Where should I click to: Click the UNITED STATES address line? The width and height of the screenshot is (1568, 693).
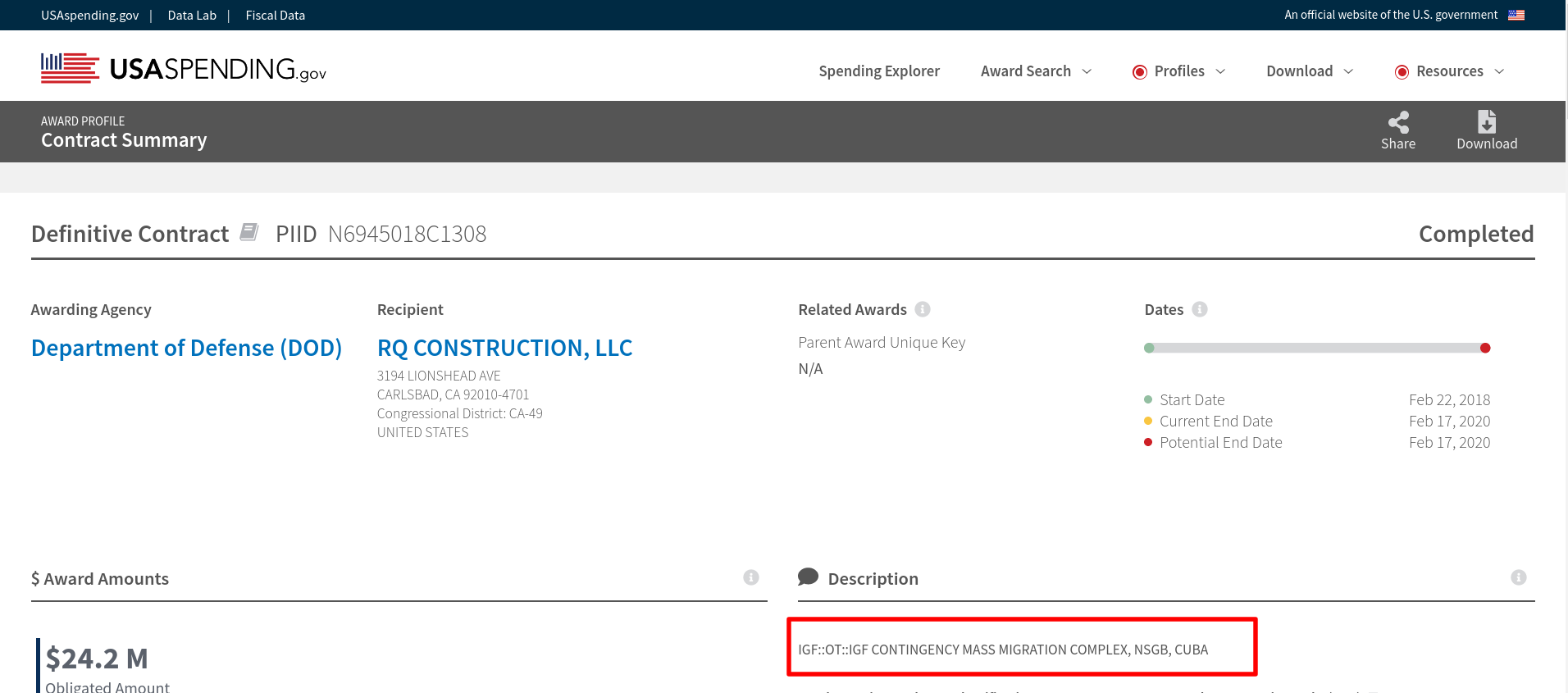[x=423, y=432]
